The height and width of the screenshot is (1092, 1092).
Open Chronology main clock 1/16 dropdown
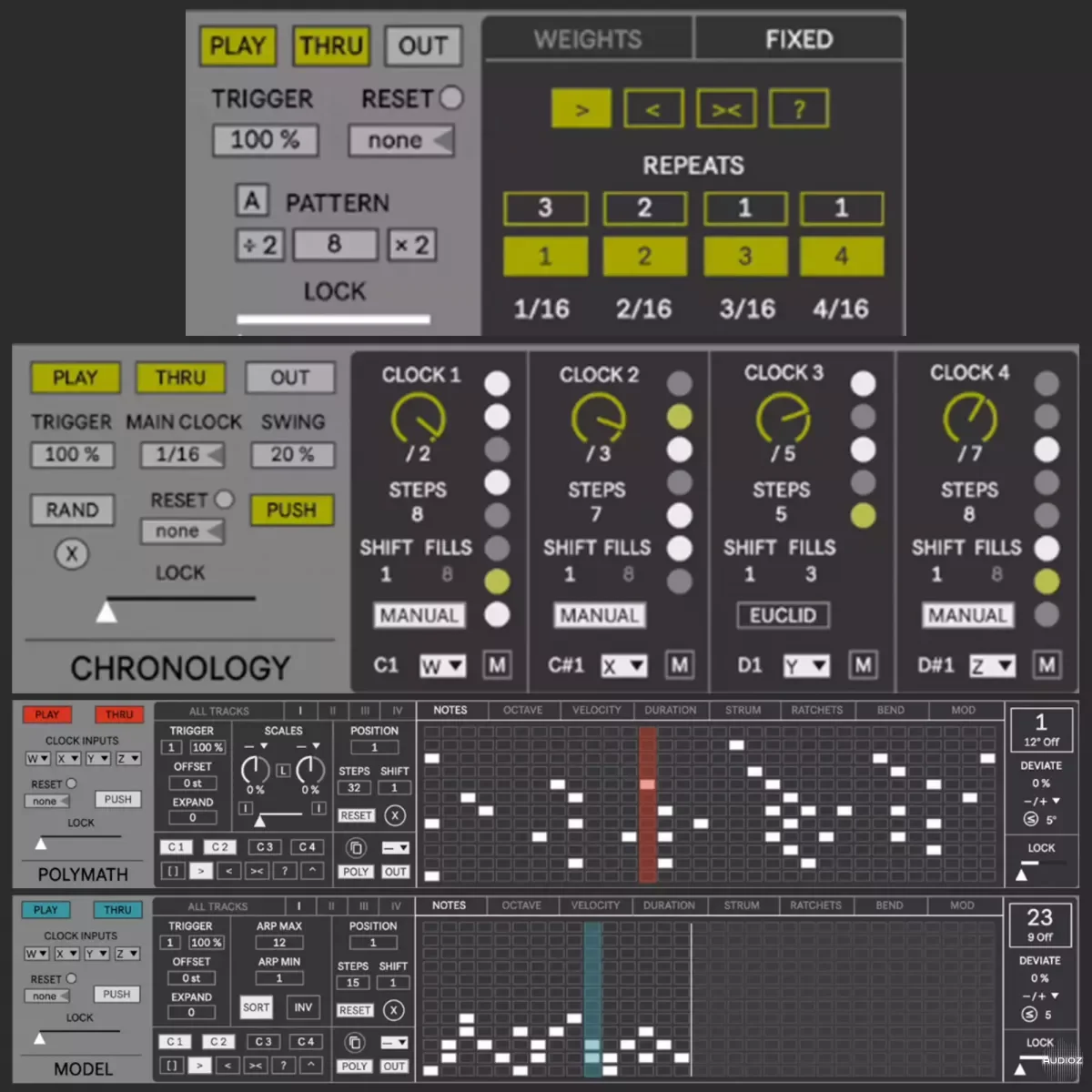pos(184,454)
